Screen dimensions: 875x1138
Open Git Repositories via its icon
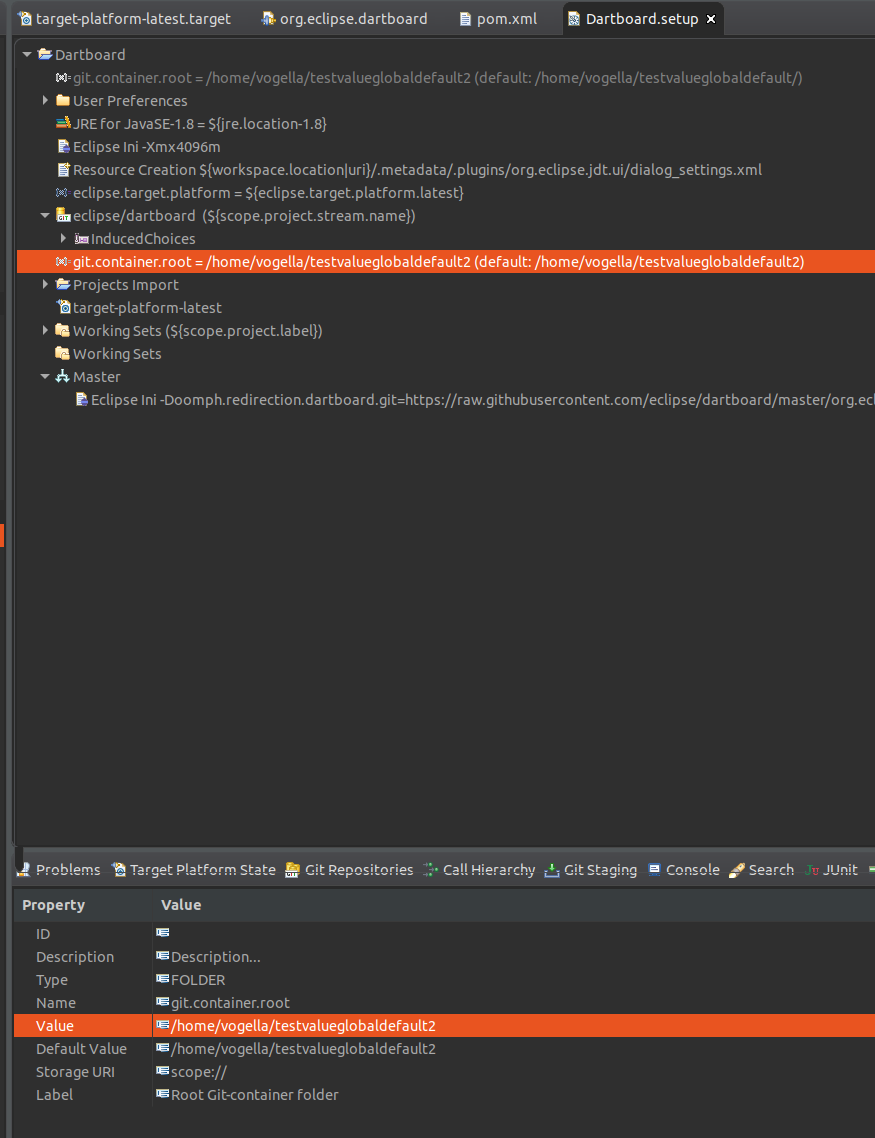pyautogui.click(x=292, y=869)
